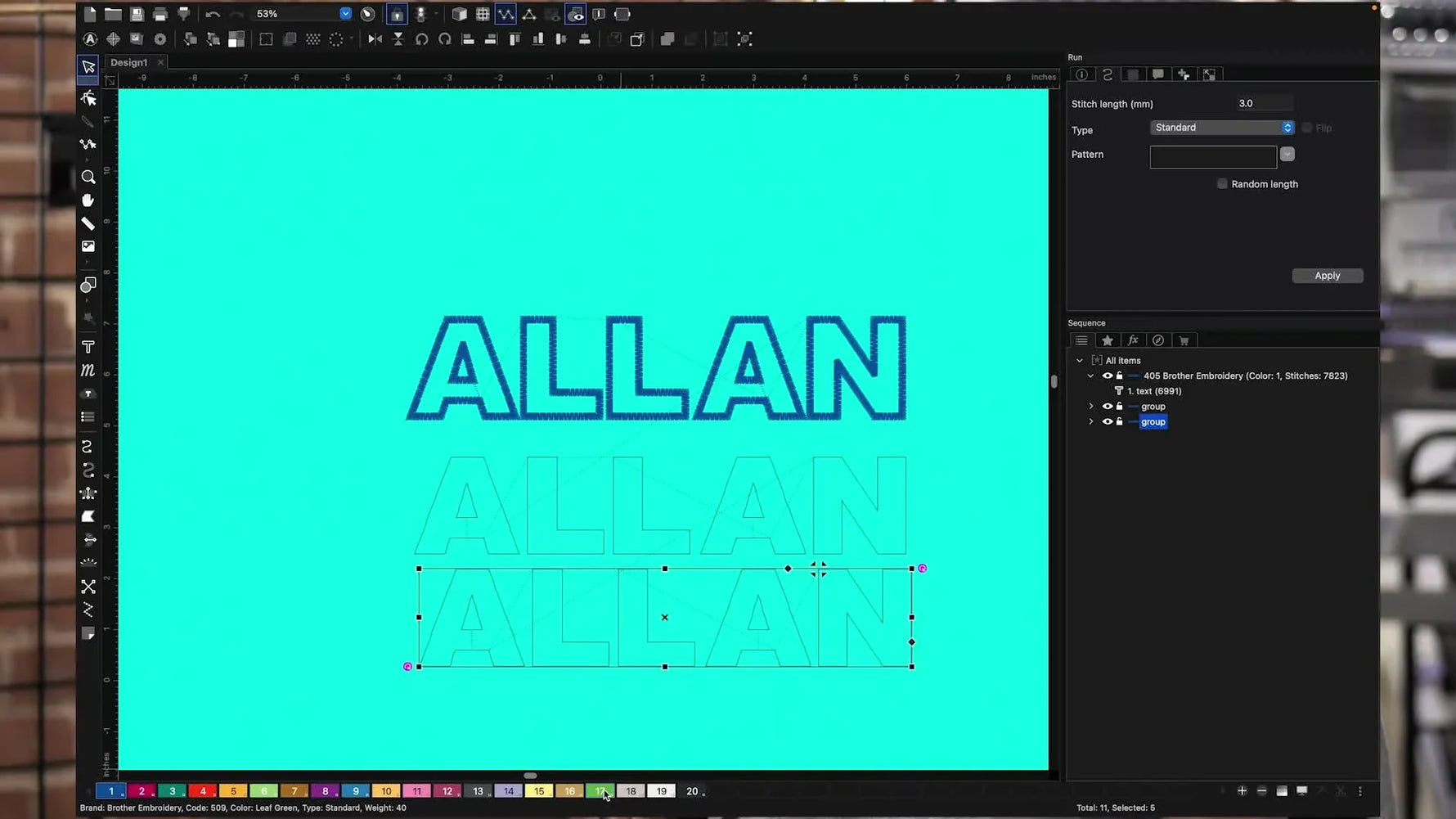The width and height of the screenshot is (1456, 819).
Task: Hide the highlighted group
Action: click(1108, 422)
